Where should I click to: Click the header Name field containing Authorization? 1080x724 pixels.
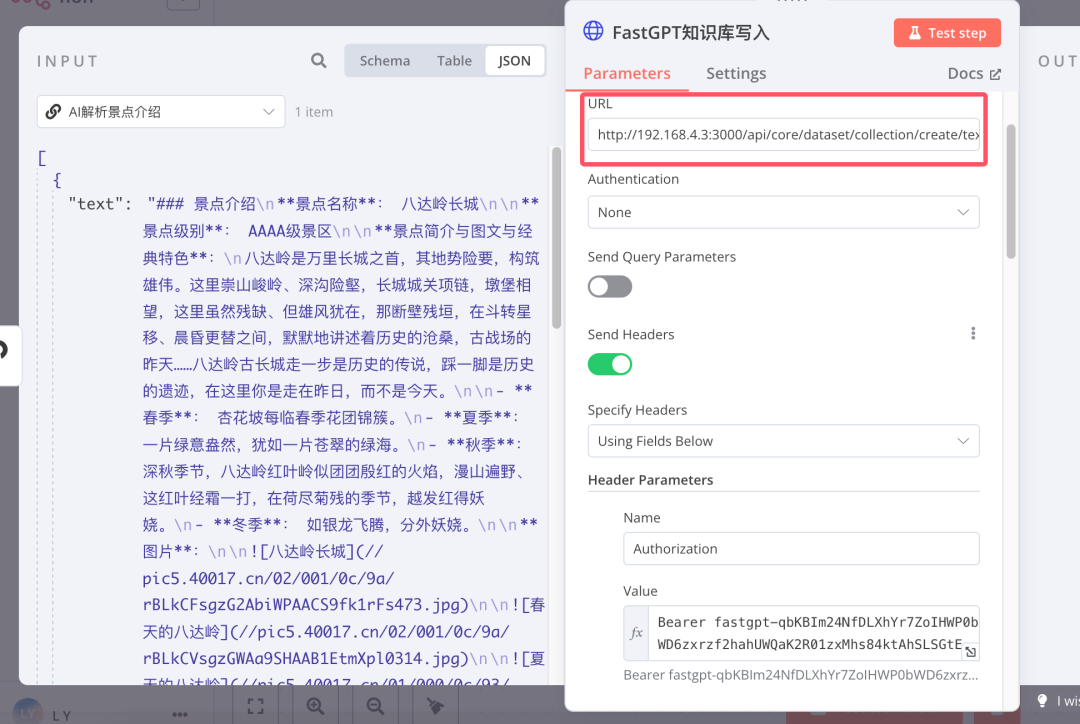coord(801,548)
